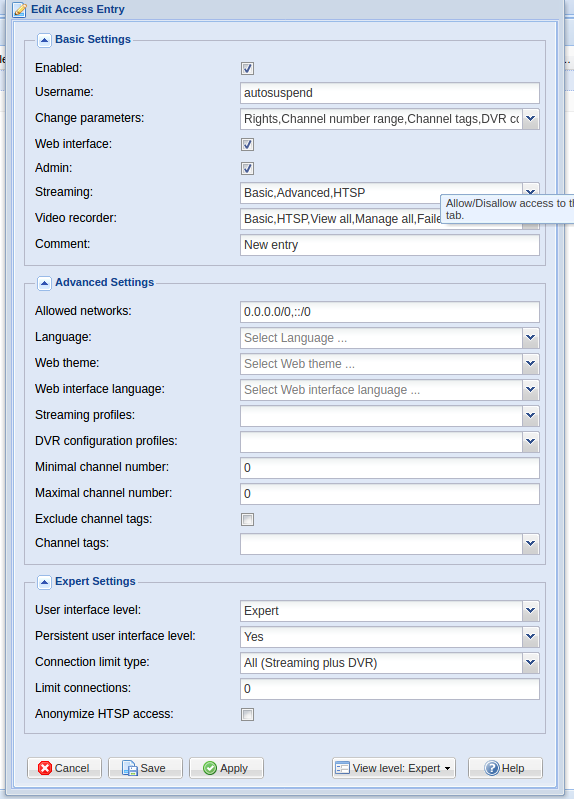The image size is (574, 799).
Task: Click the Allowed networks field
Action: point(389,312)
